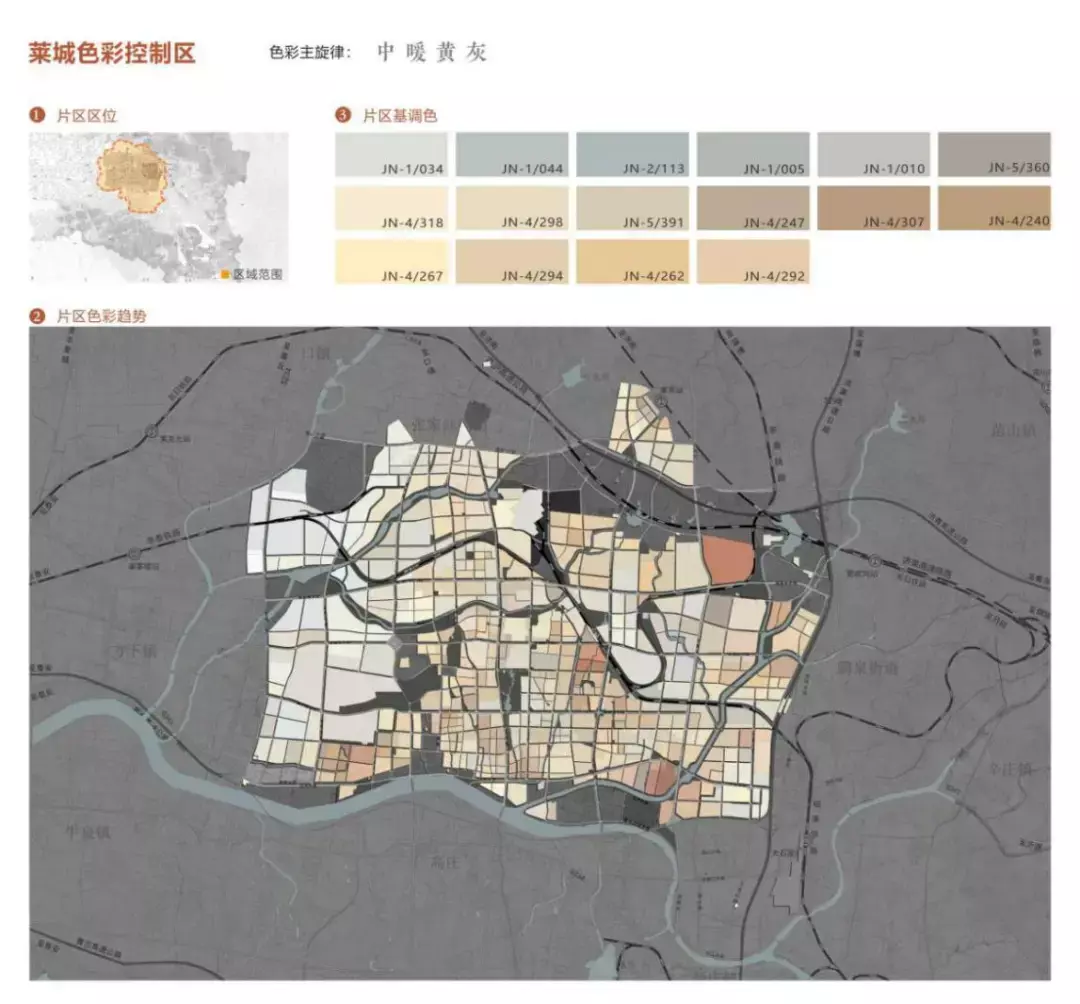Click the ❸ numbered badge beside 片区基调色
The image size is (1080, 1004).
[x=343, y=116]
